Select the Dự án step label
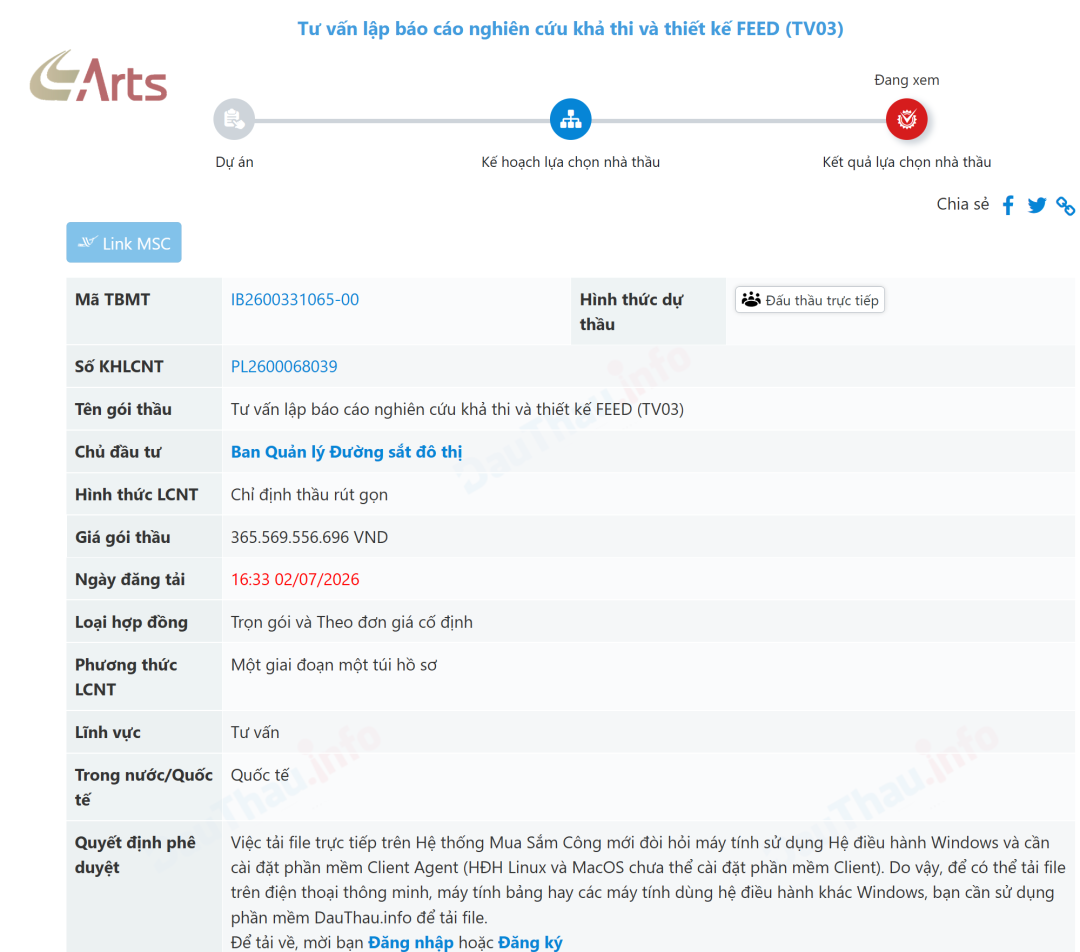This screenshot has height=952, width=1080. [x=234, y=162]
